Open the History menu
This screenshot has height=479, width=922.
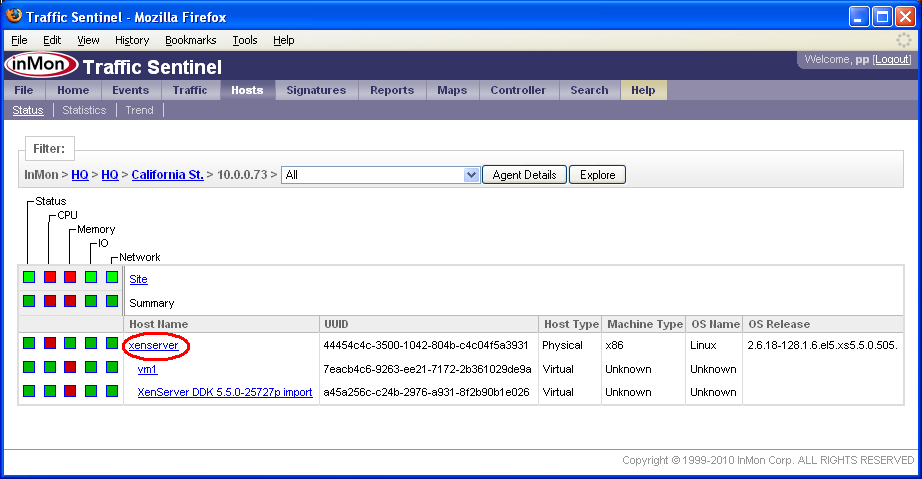pyautogui.click(x=132, y=40)
